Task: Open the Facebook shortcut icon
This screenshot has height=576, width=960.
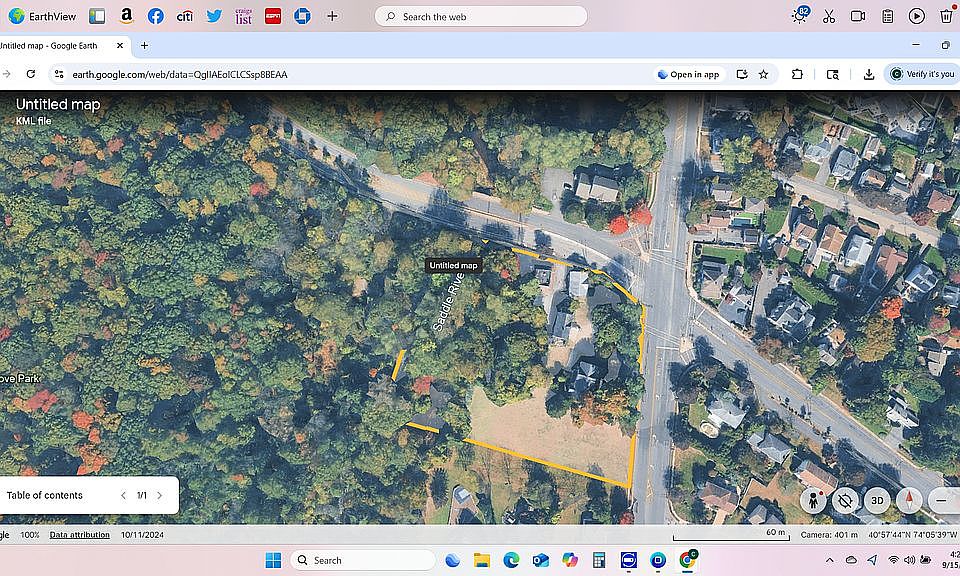Action: coord(155,16)
